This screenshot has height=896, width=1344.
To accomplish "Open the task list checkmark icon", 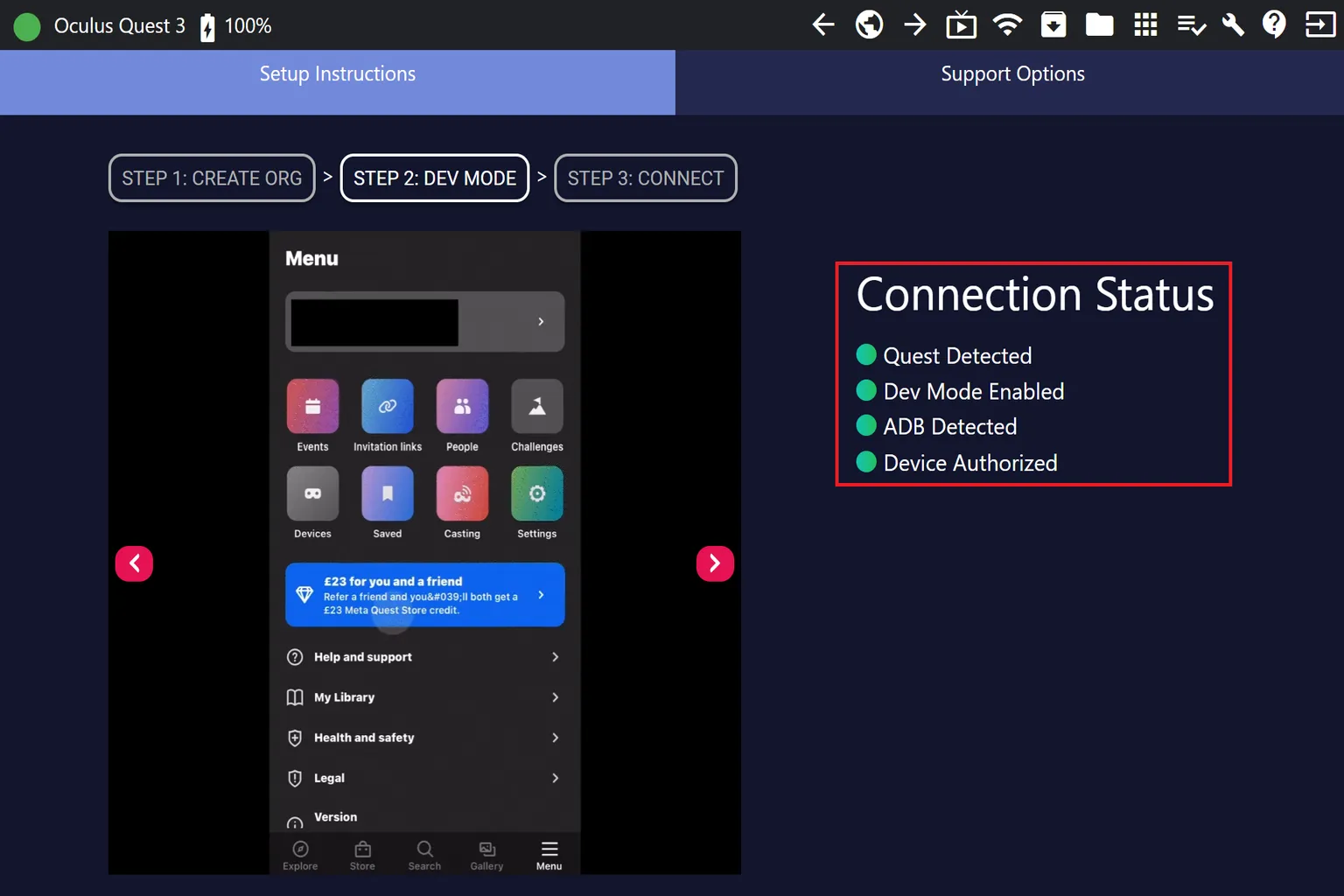I will coord(1191,25).
